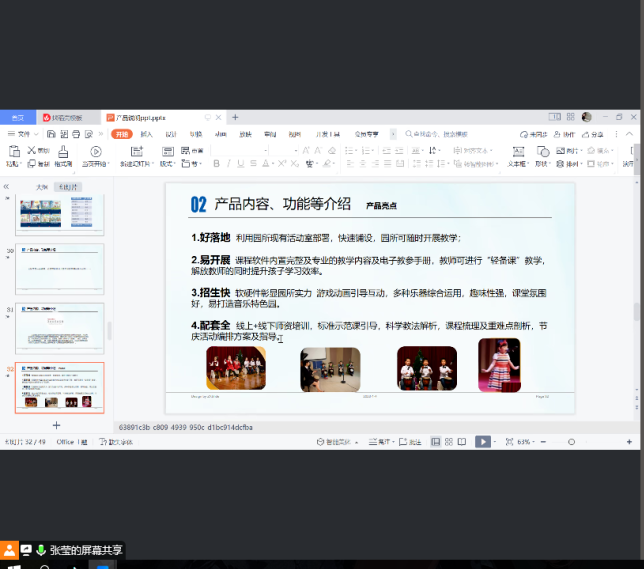Switch to the 大纲 outline tab
This screenshot has height=569, width=644.
coord(42,187)
